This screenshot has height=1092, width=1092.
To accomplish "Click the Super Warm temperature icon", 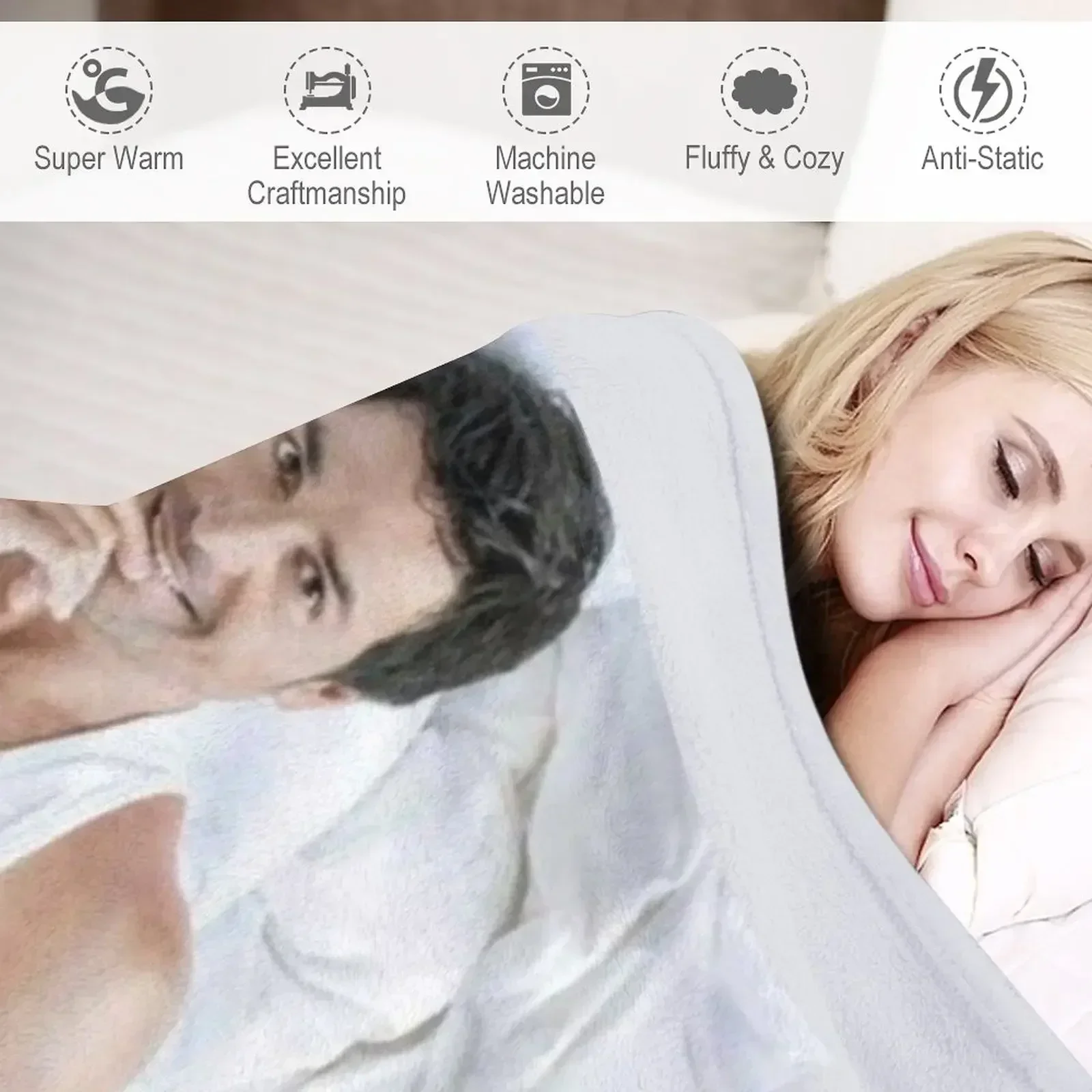I will pos(109,89).
